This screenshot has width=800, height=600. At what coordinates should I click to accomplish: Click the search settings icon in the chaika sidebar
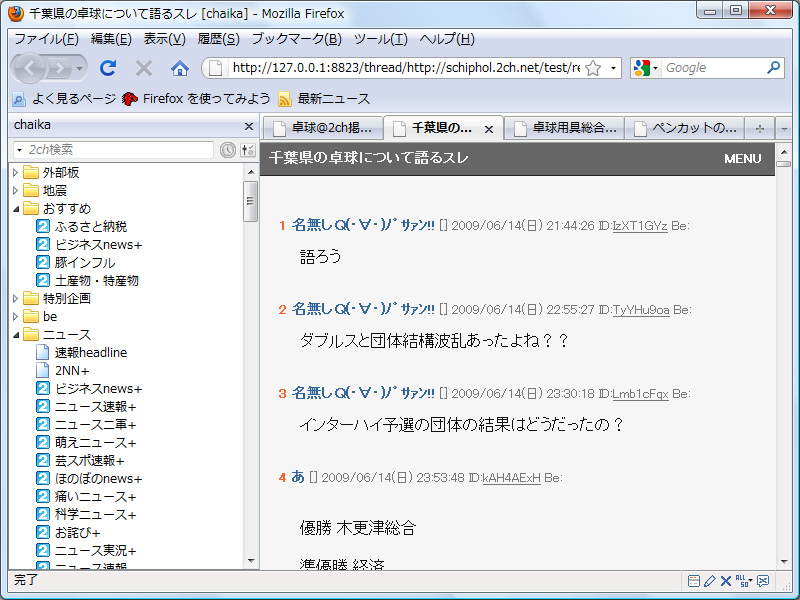tap(247, 150)
